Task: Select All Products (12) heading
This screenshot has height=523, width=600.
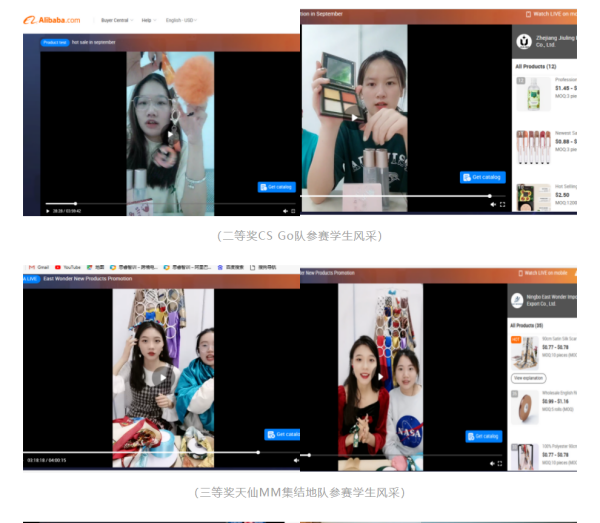Action: (536, 67)
